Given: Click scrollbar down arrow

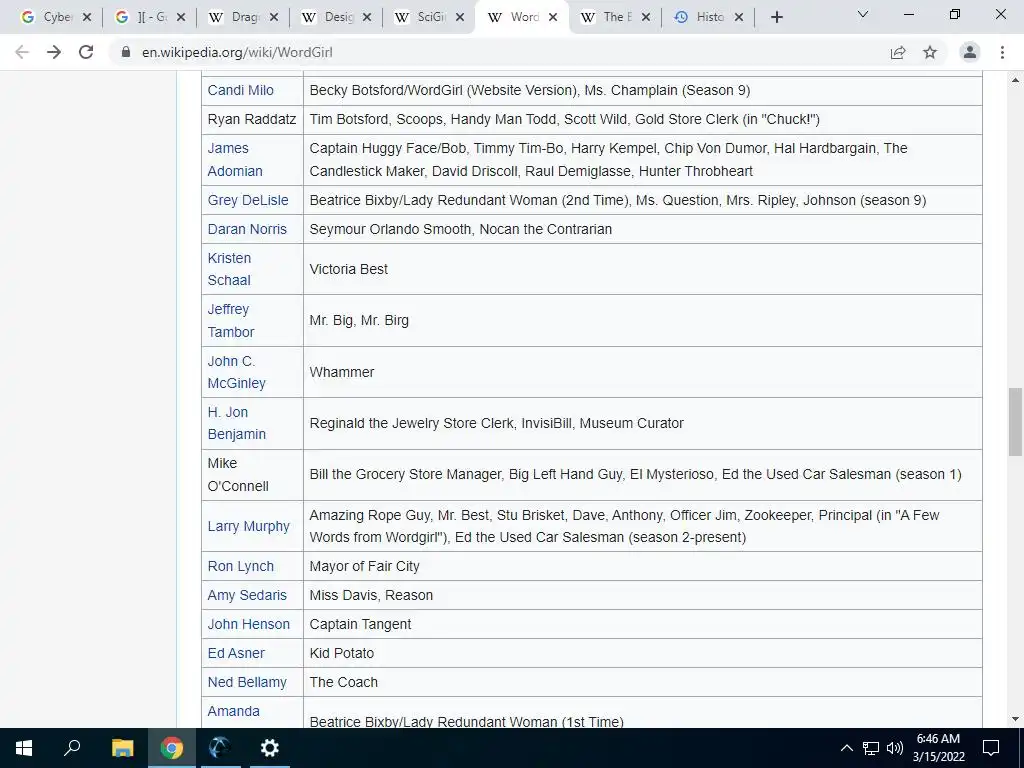Looking at the screenshot, I should (1015, 719).
